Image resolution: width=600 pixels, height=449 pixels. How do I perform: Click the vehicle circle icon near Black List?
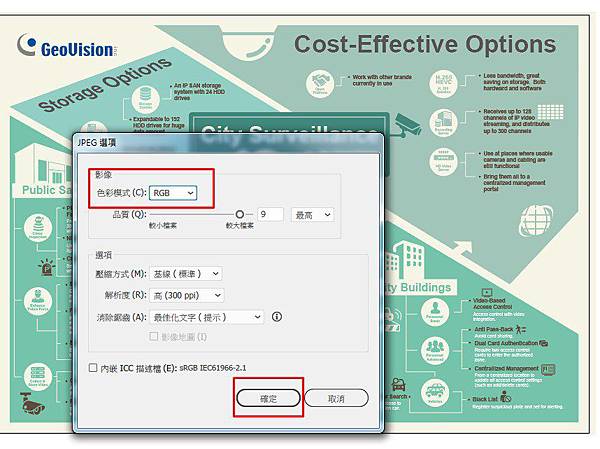pyautogui.click(x=435, y=392)
